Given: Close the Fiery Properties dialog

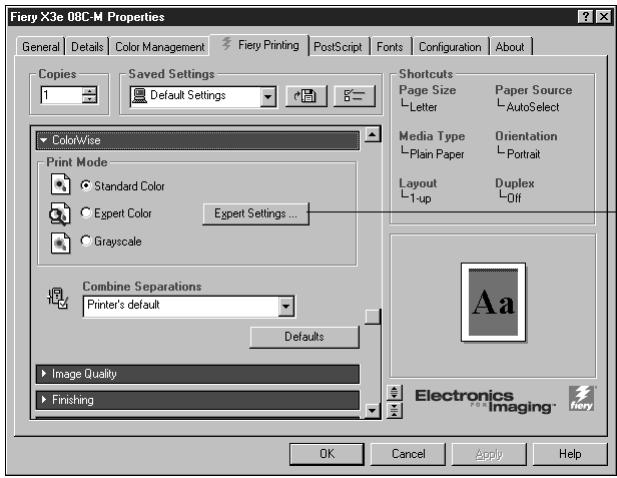Looking at the screenshot, I should [603, 17].
